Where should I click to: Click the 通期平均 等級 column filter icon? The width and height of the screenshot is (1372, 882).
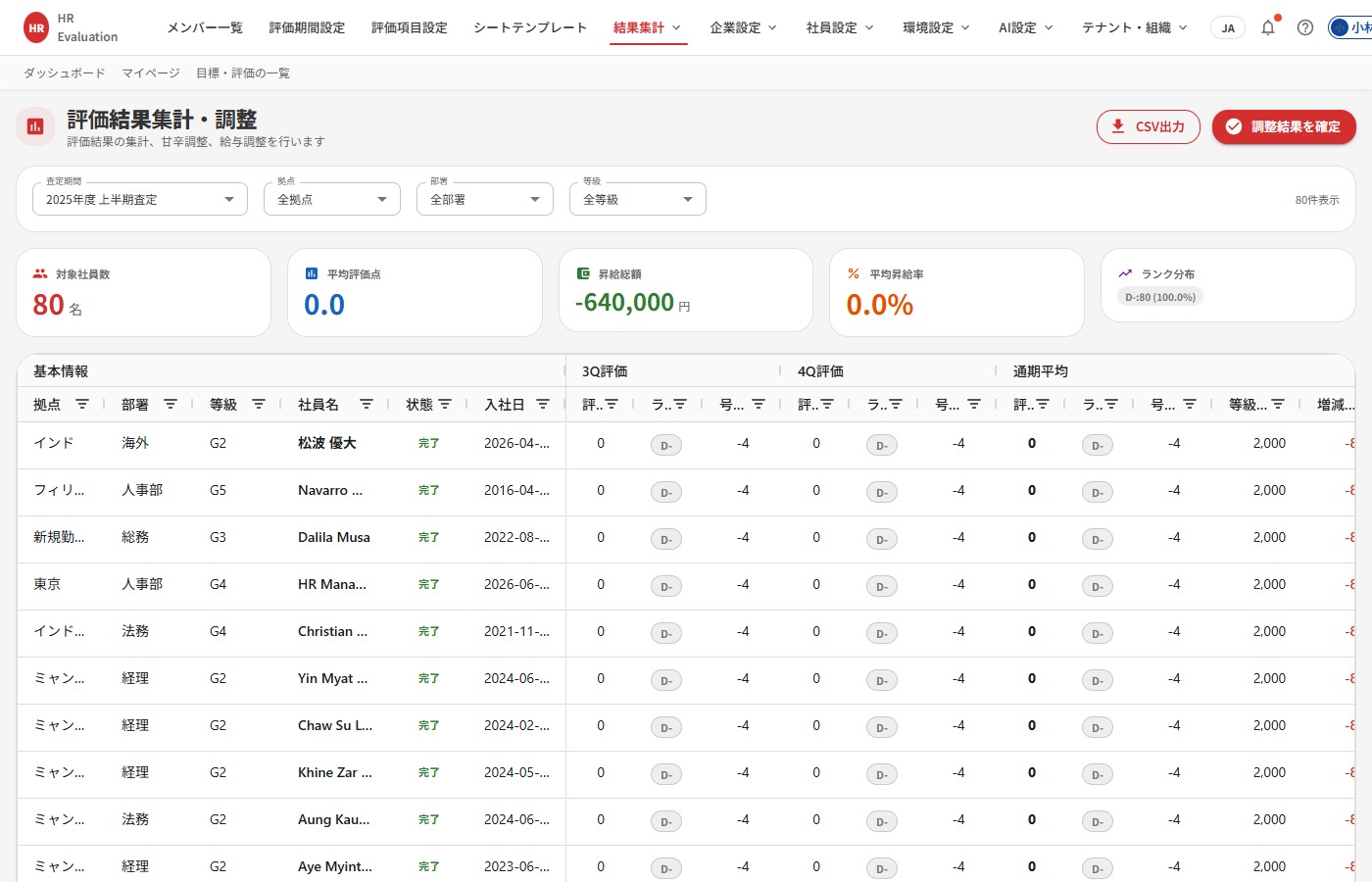[1278, 404]
